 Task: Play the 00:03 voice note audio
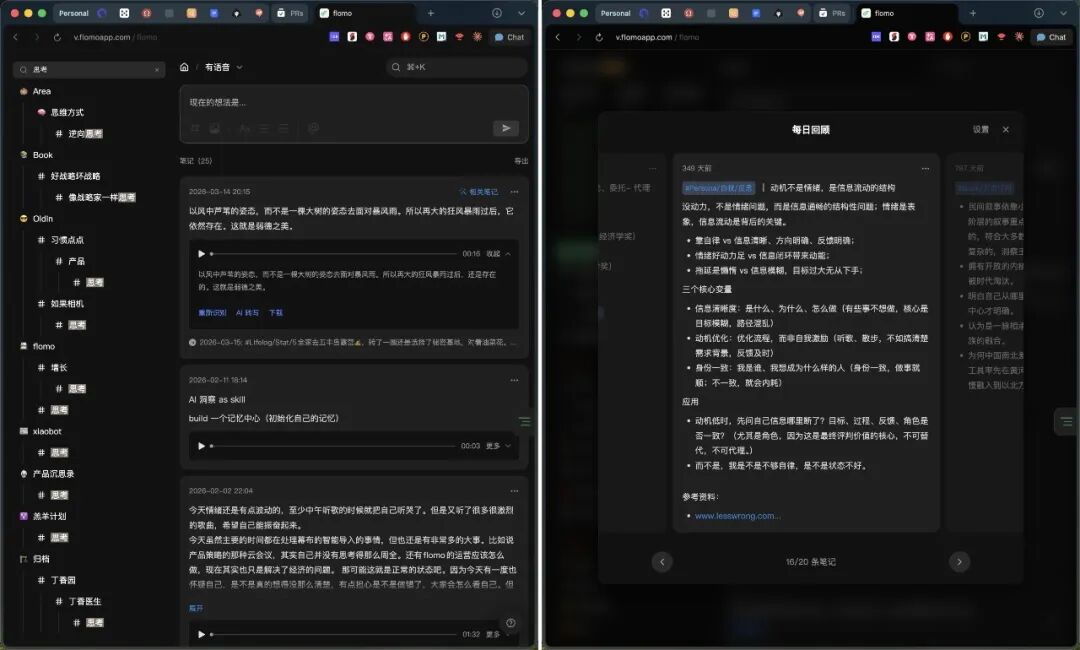click(201, 445)
